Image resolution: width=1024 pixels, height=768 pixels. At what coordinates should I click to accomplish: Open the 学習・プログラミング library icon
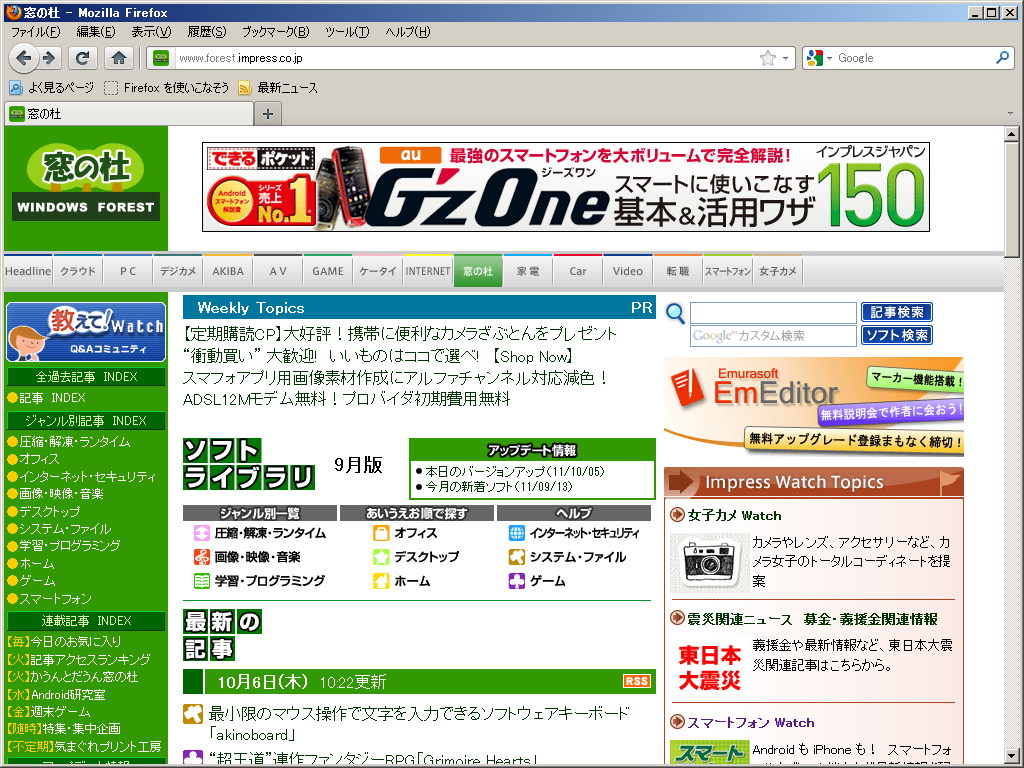tap(202, 581)
